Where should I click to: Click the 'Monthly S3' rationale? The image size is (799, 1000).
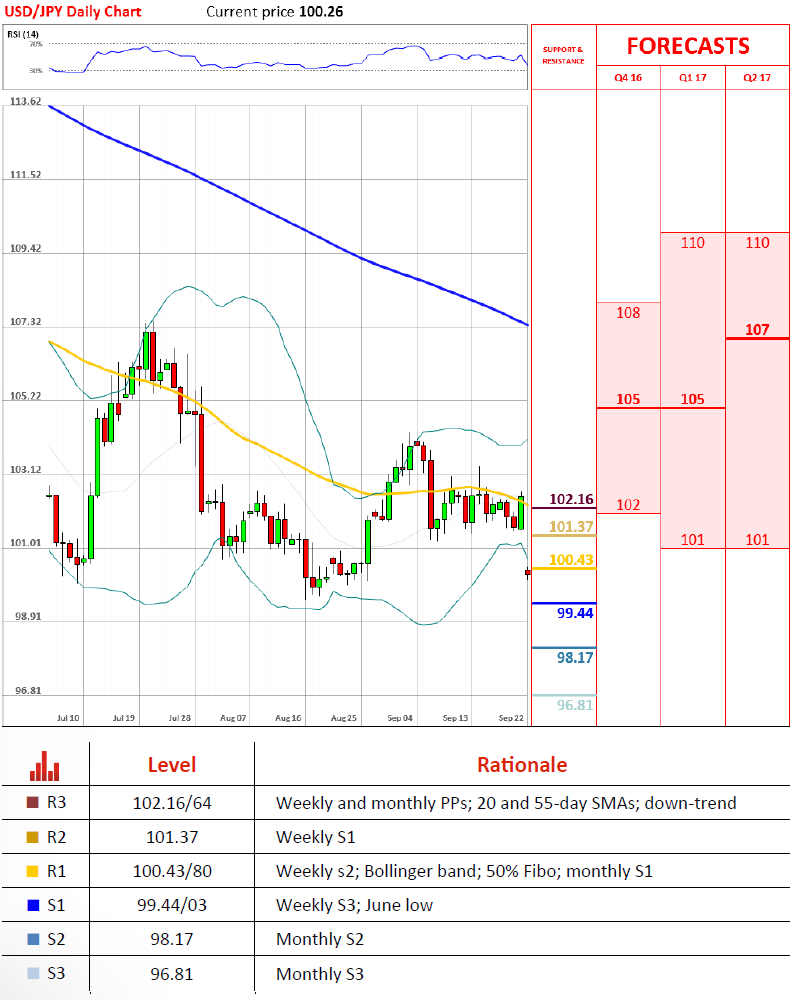(x=320, y=974)
